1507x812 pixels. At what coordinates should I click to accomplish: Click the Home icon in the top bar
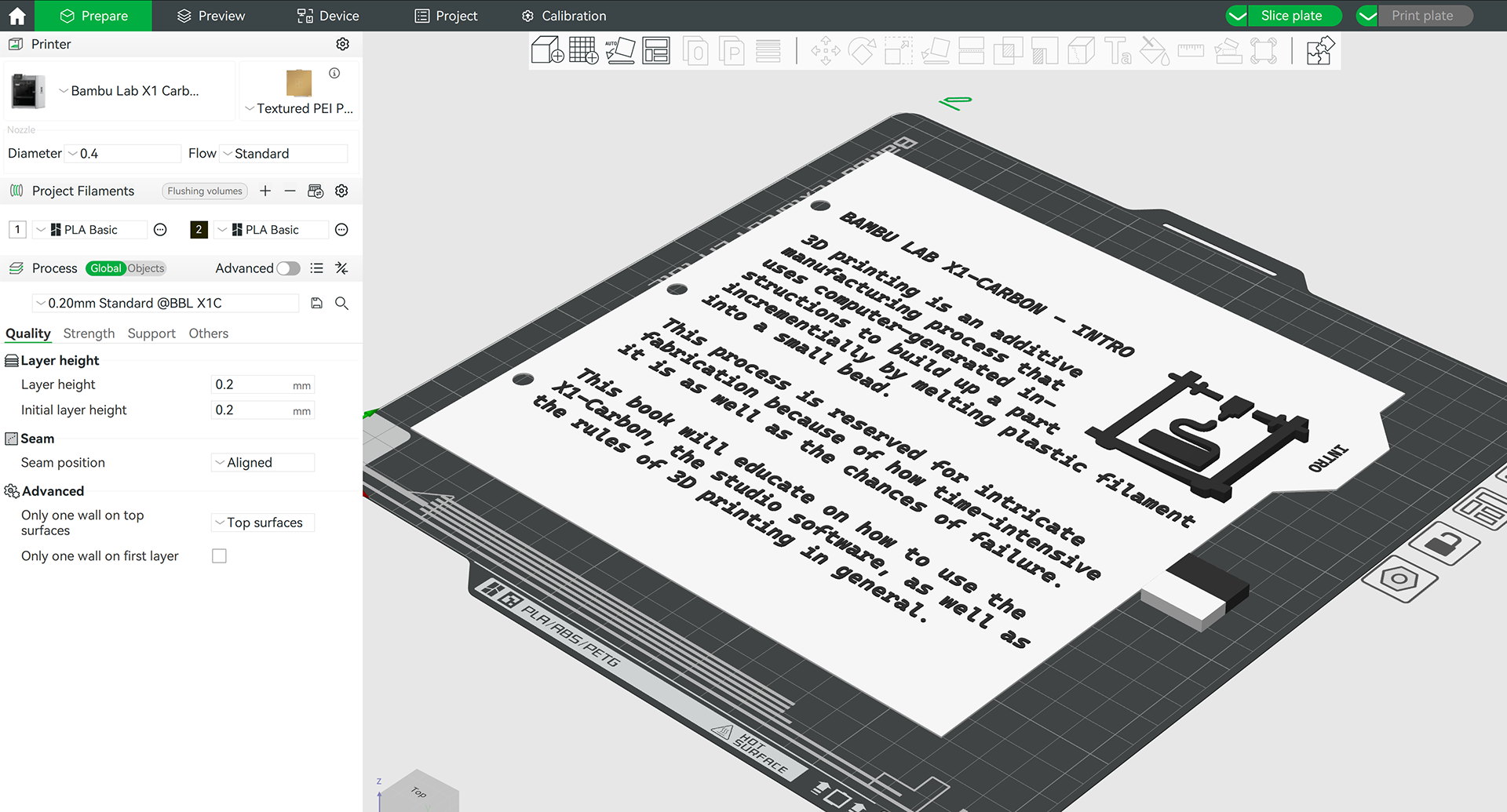[x=17, y=16]
